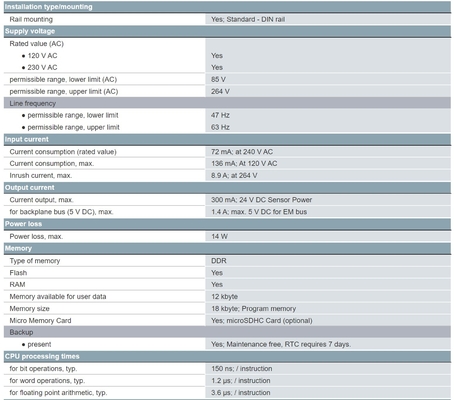454x400 pixels.
Task: Select the 'RAM' row label
Action: click(x=17, y=284)
